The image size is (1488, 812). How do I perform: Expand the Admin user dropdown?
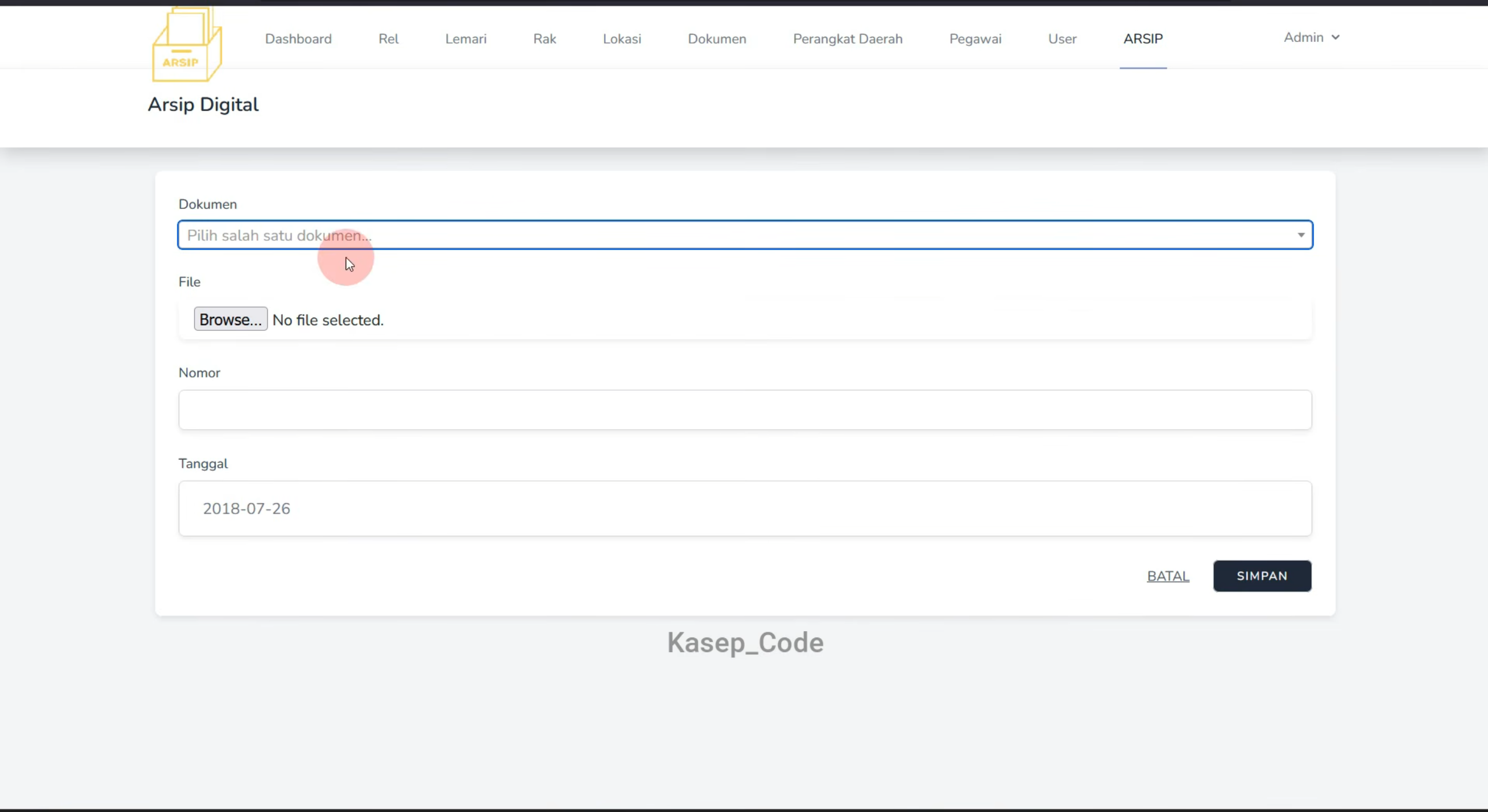1311,37
